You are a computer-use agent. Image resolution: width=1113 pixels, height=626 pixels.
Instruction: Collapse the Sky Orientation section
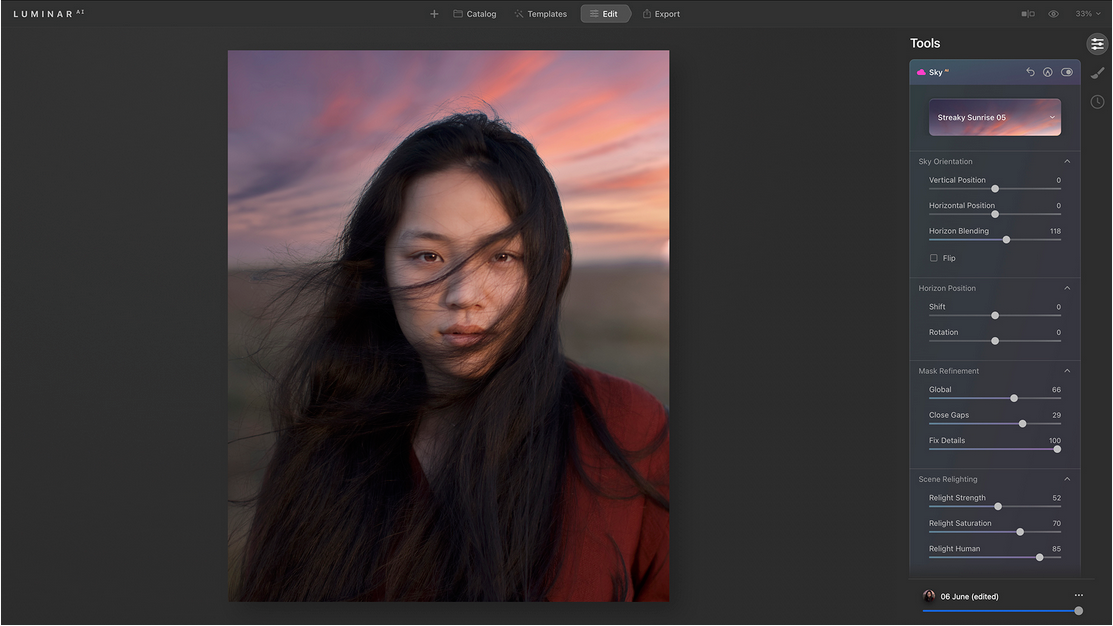[x=1067, y=161]
